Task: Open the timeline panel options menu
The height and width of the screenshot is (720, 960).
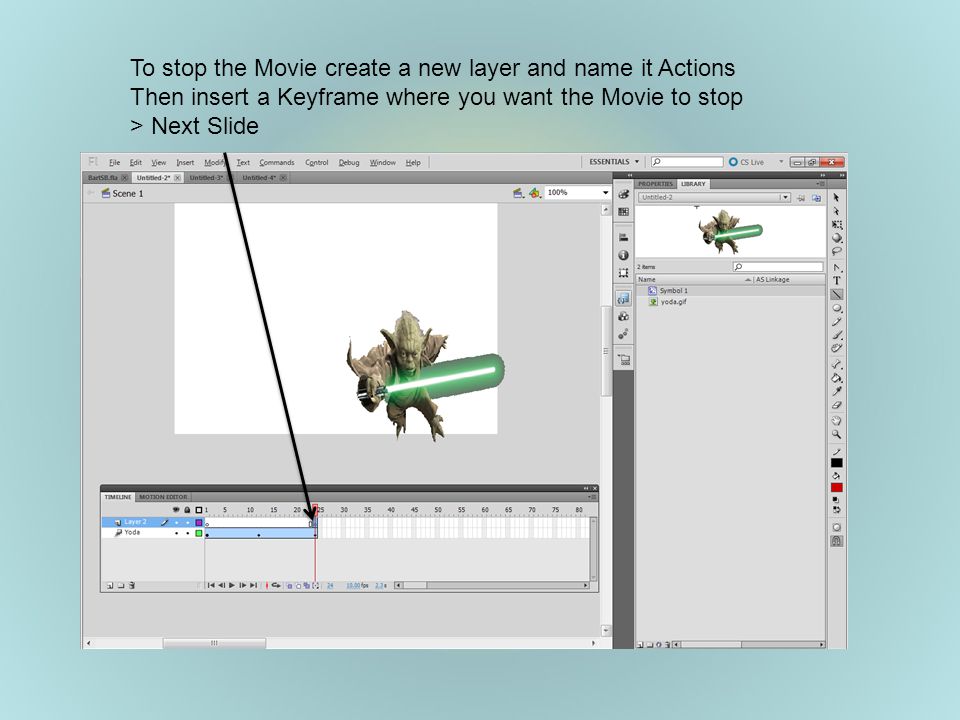Action: point(592,497)
